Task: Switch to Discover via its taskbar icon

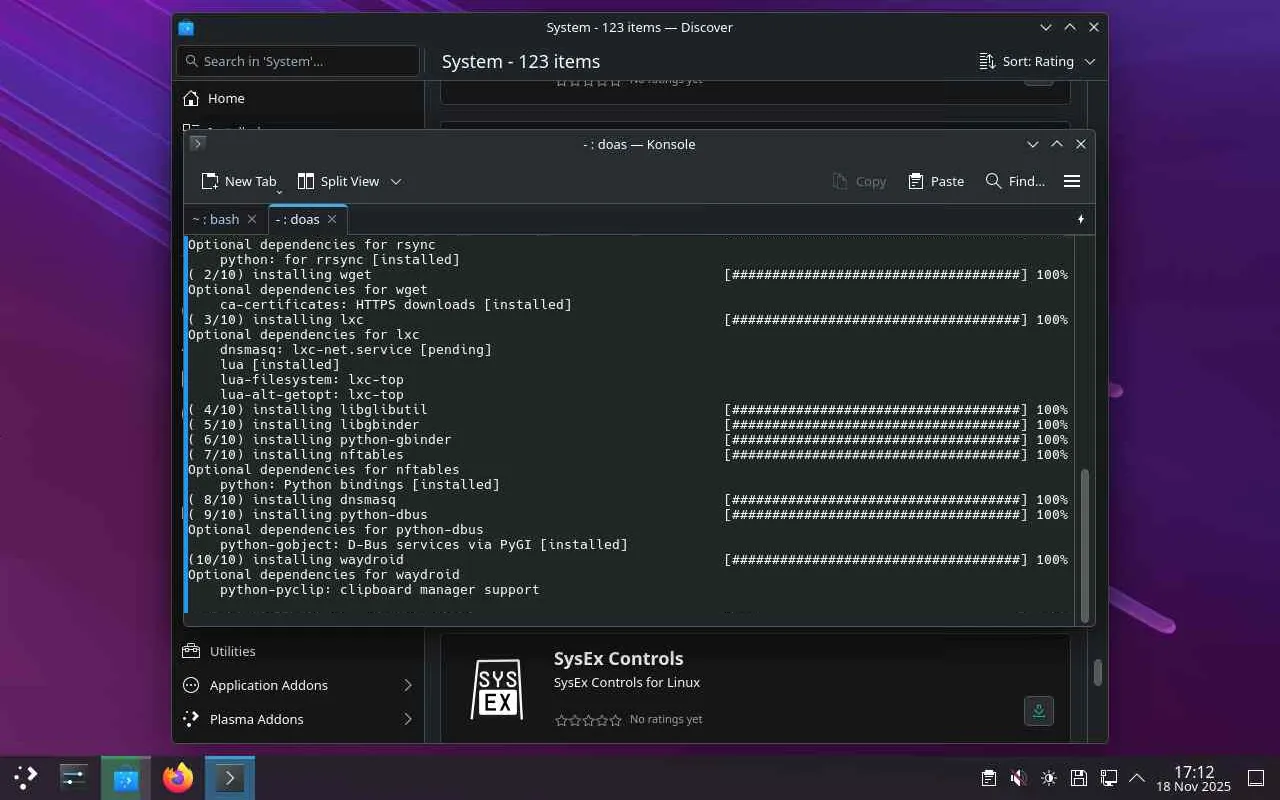Action: pyautogui.click(x=126, y=777)
